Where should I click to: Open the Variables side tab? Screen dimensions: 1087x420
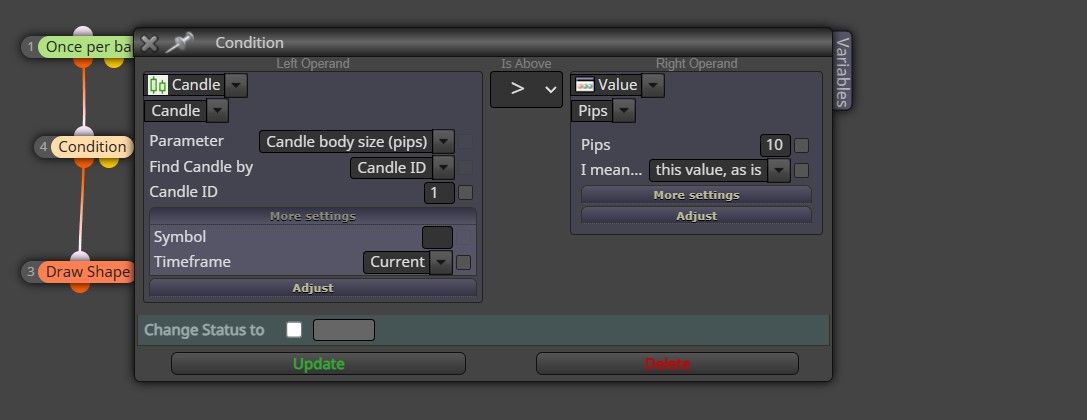842,71
